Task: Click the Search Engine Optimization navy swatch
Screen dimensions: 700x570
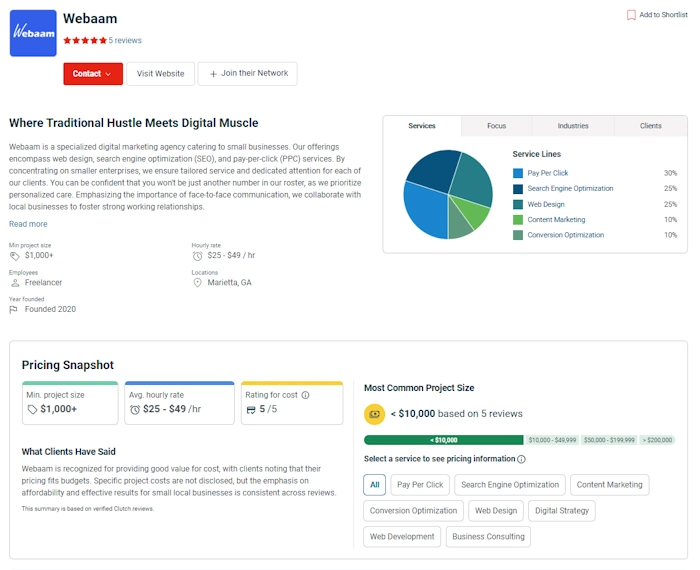Action: [518, 189]
